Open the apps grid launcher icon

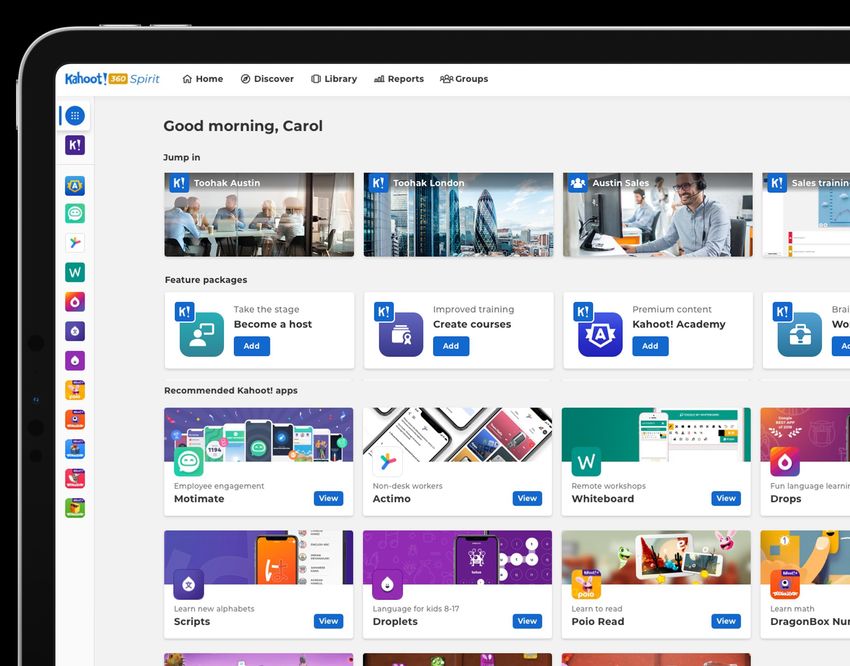(x=75, y=115)
